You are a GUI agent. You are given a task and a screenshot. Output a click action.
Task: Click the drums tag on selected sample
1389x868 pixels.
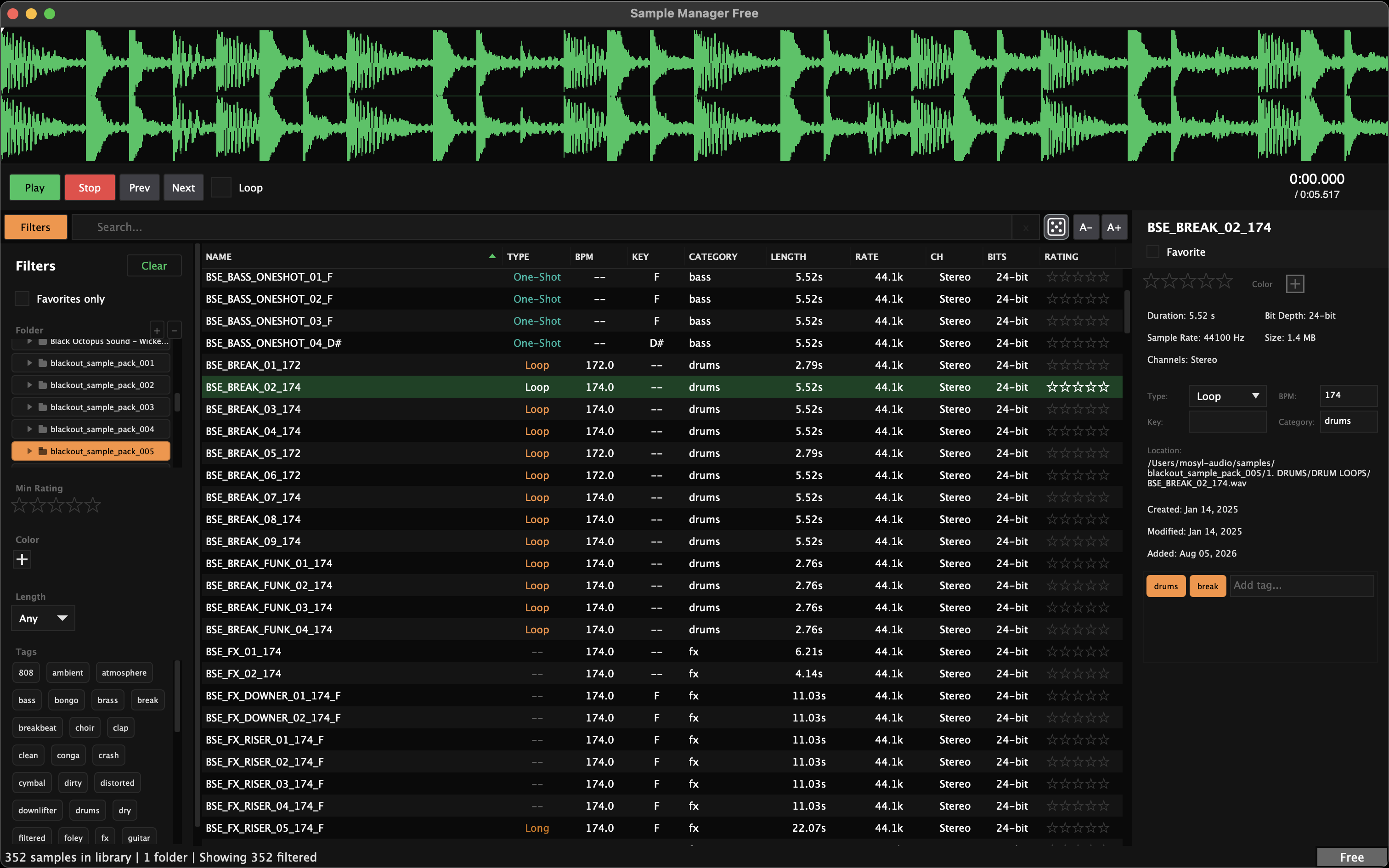(x=1166, y=586)
